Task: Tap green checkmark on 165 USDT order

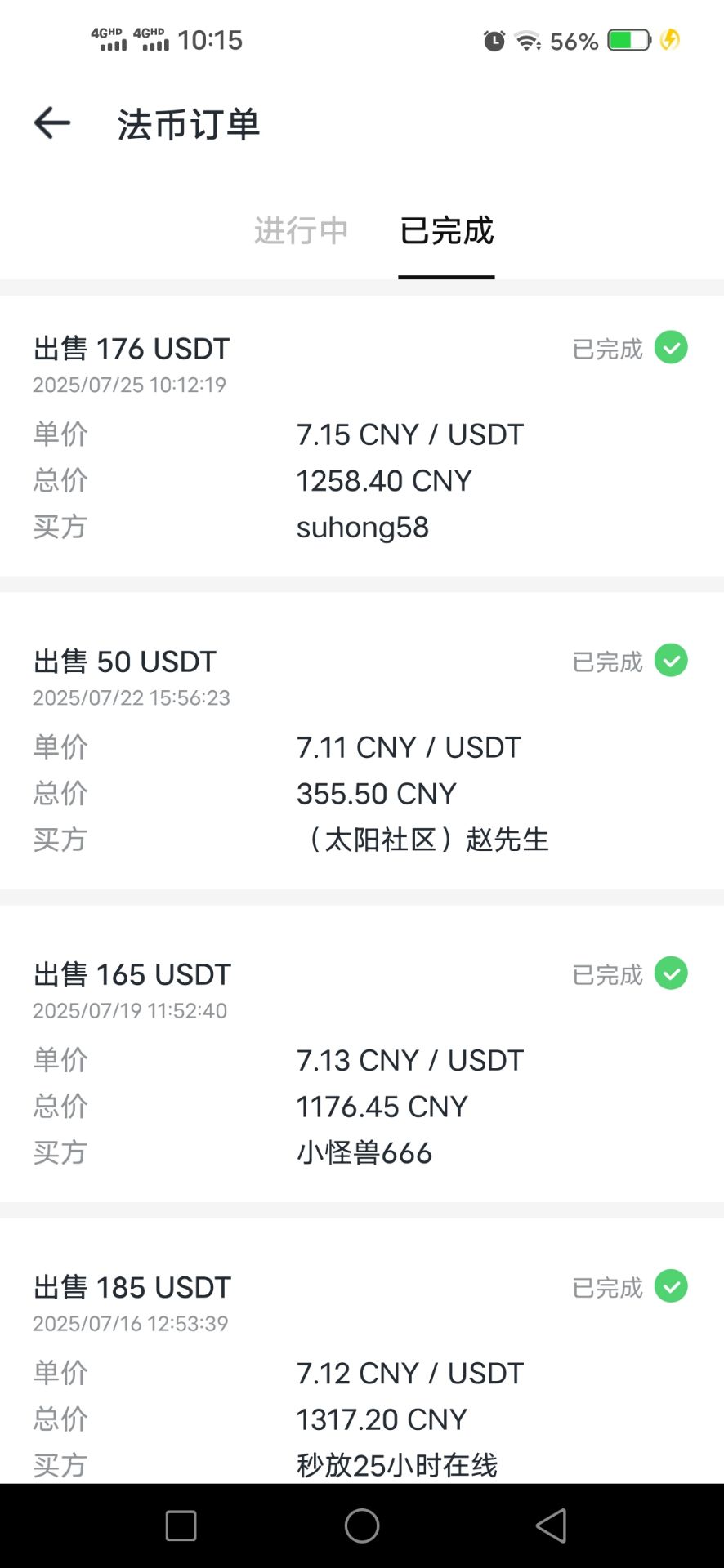Action: tap(671, 973)
